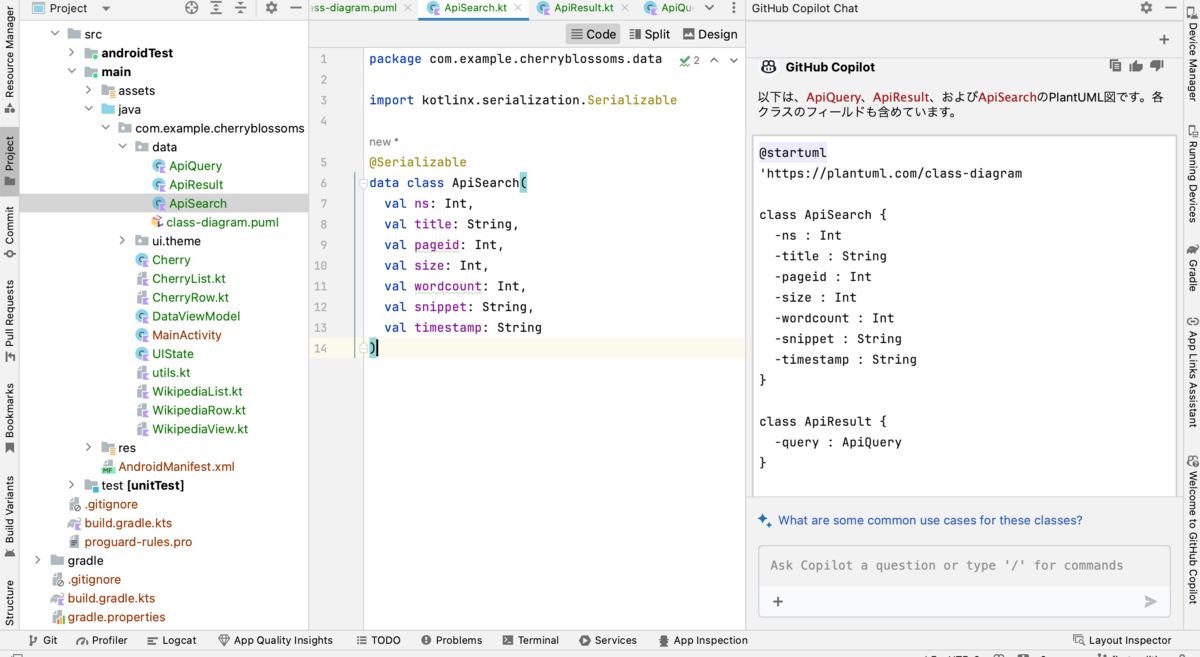Viewport: 1200px width, 657px height.
Task: Open Project panel settings gear
Action: tap(271, 8)
